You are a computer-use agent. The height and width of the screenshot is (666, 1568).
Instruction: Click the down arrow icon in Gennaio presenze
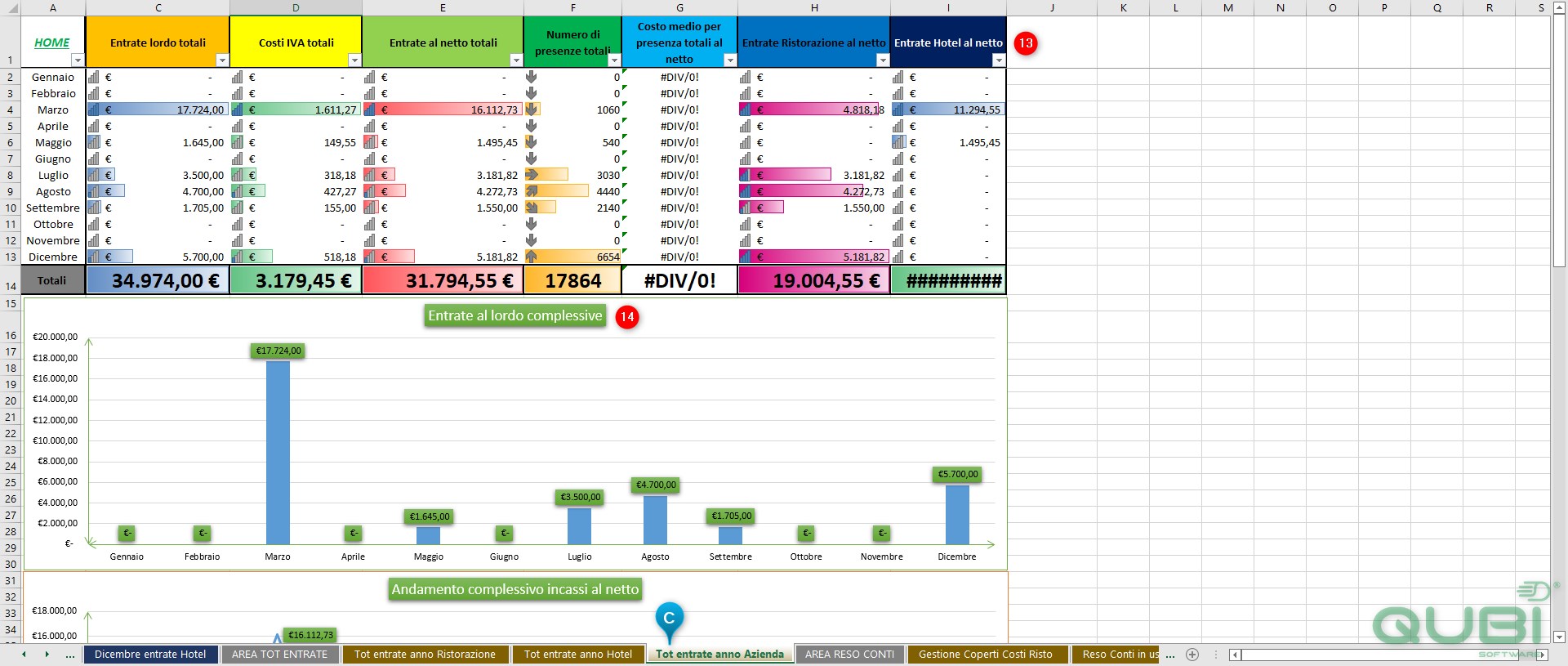[x=532, y=77]
